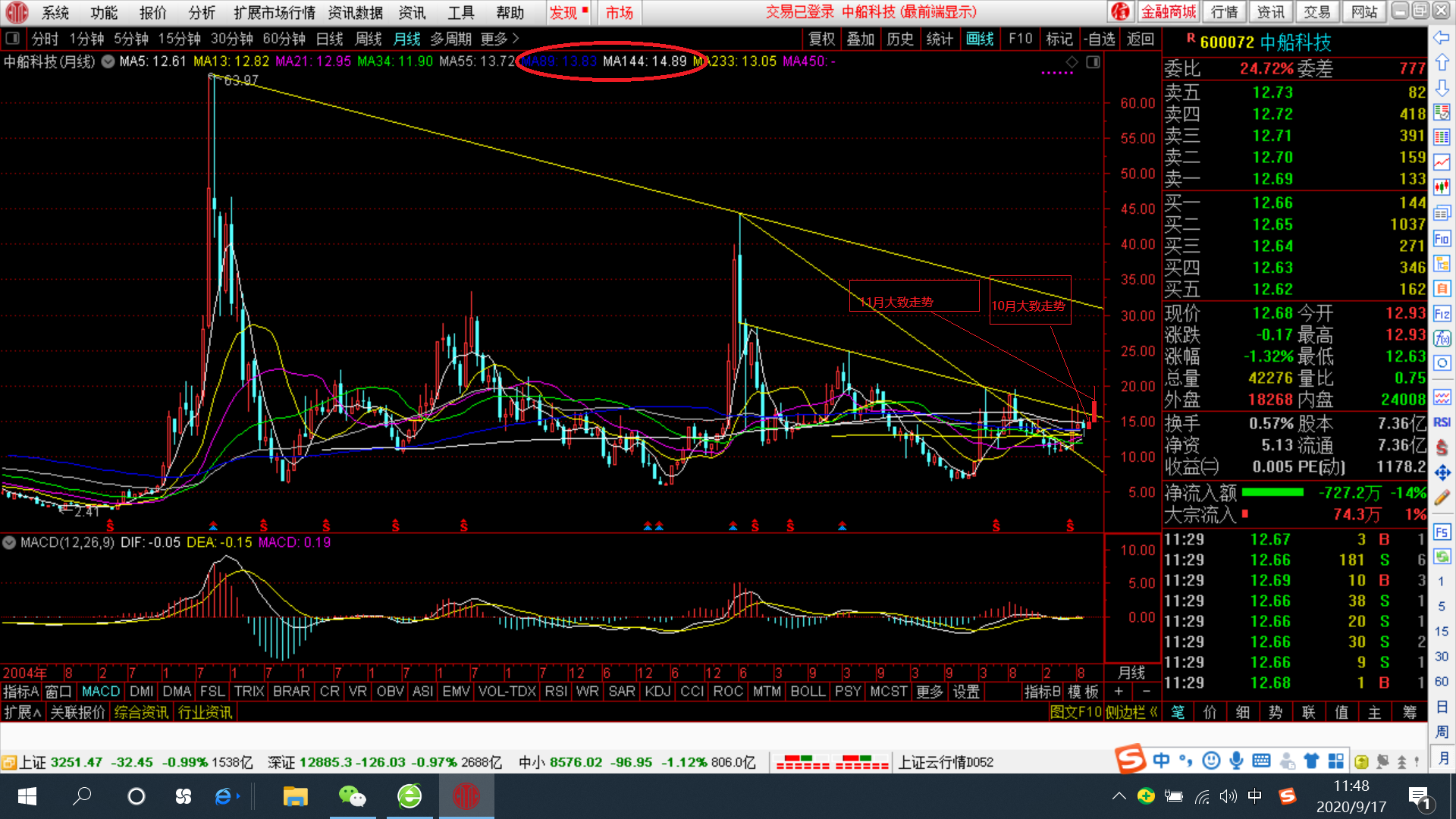Click the red-green market breadth indicator
Image resolution: width=1456 pixels, height=819 pixels.
pos(832,762)
